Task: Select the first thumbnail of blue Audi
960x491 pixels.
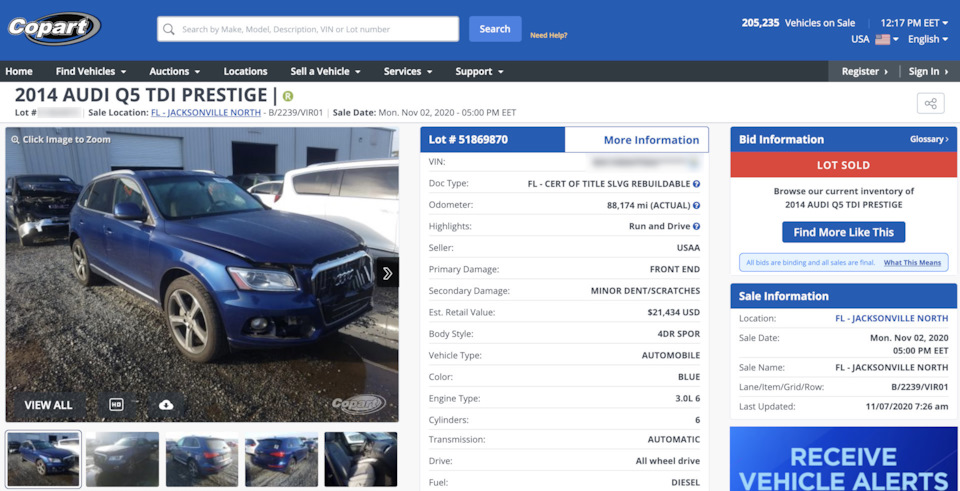Action: 43,459
